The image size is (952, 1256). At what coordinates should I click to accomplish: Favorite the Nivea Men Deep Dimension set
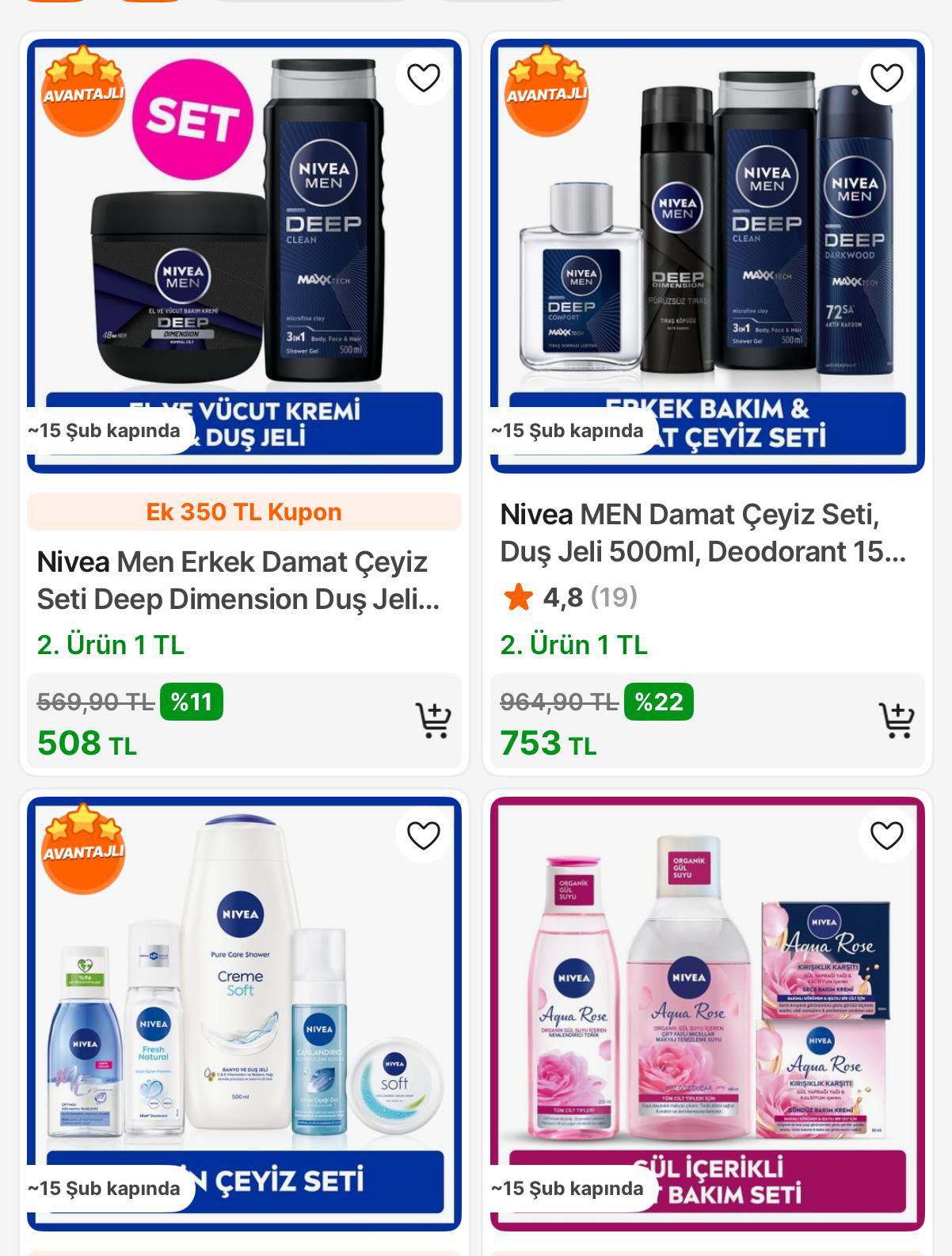tap(423, 78)
